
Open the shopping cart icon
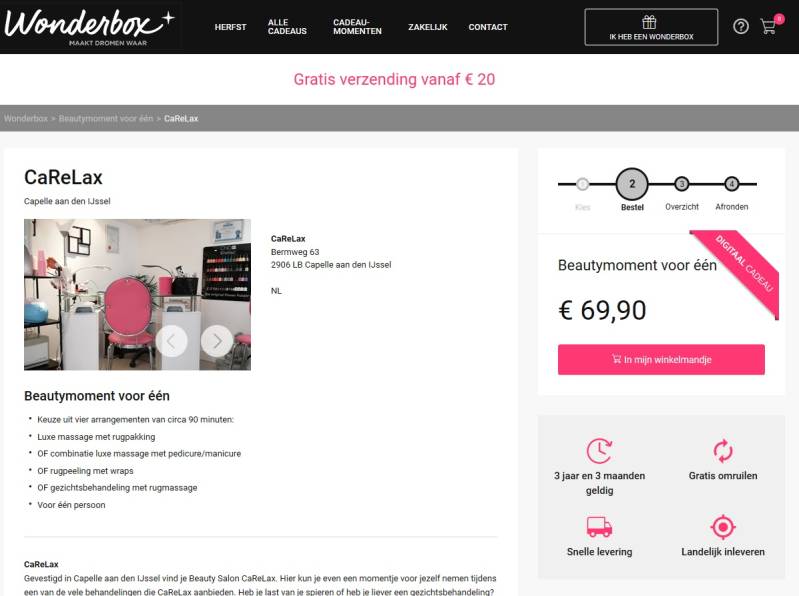pos(768,26)
